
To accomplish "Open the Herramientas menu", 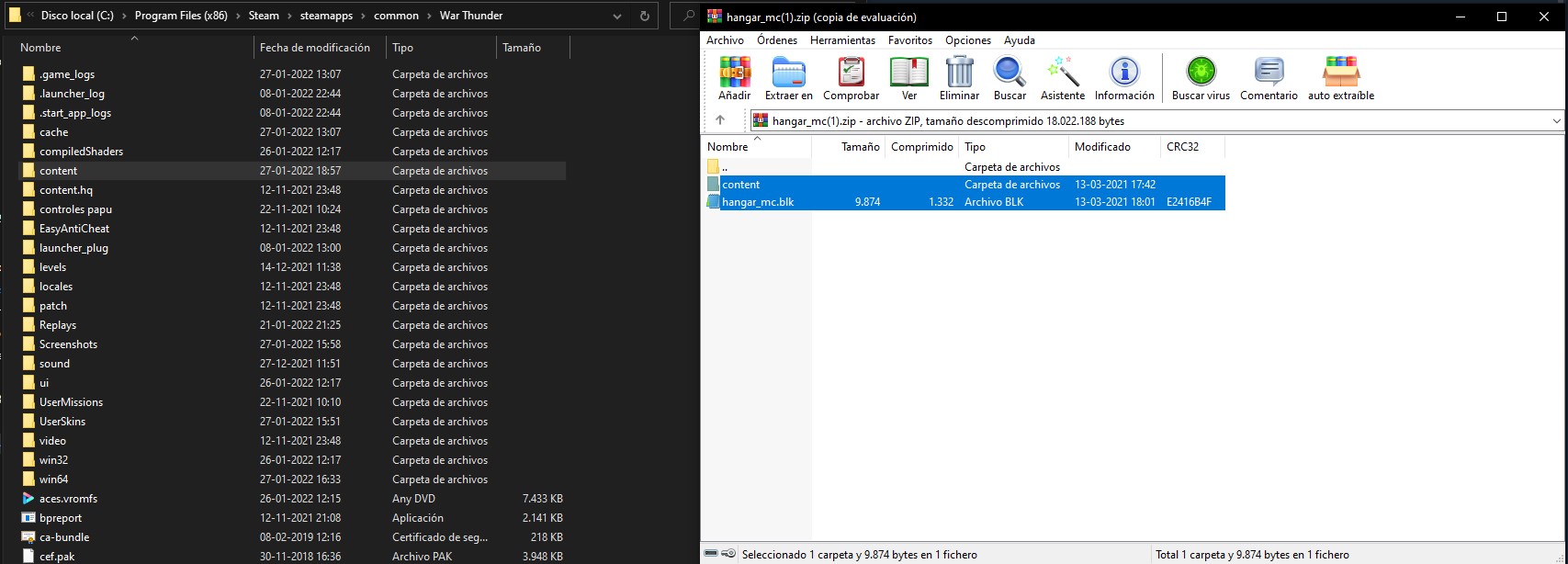I will [x=842, y=40].
